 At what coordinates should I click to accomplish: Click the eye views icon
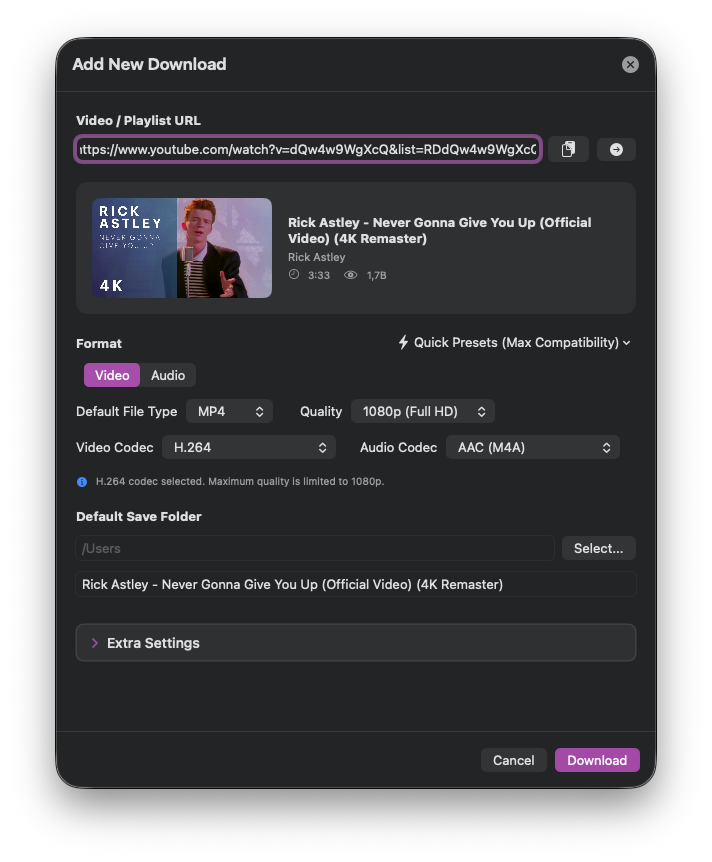[350, 275]
